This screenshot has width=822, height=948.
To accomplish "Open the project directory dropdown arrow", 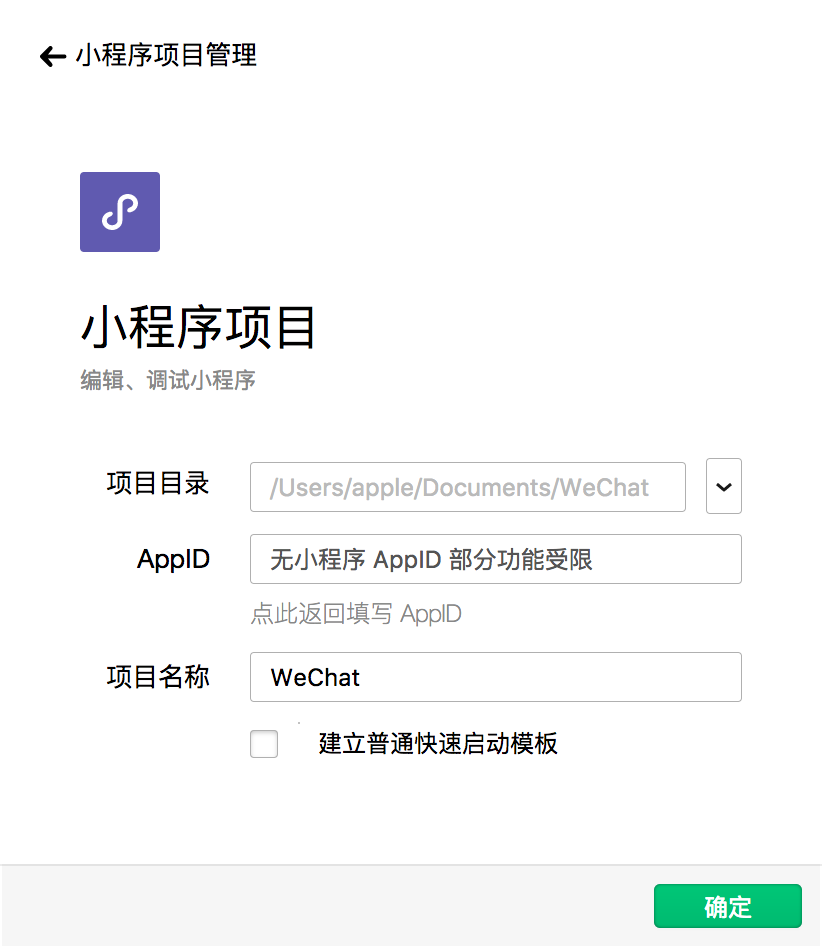I will (x=723, y=486).
